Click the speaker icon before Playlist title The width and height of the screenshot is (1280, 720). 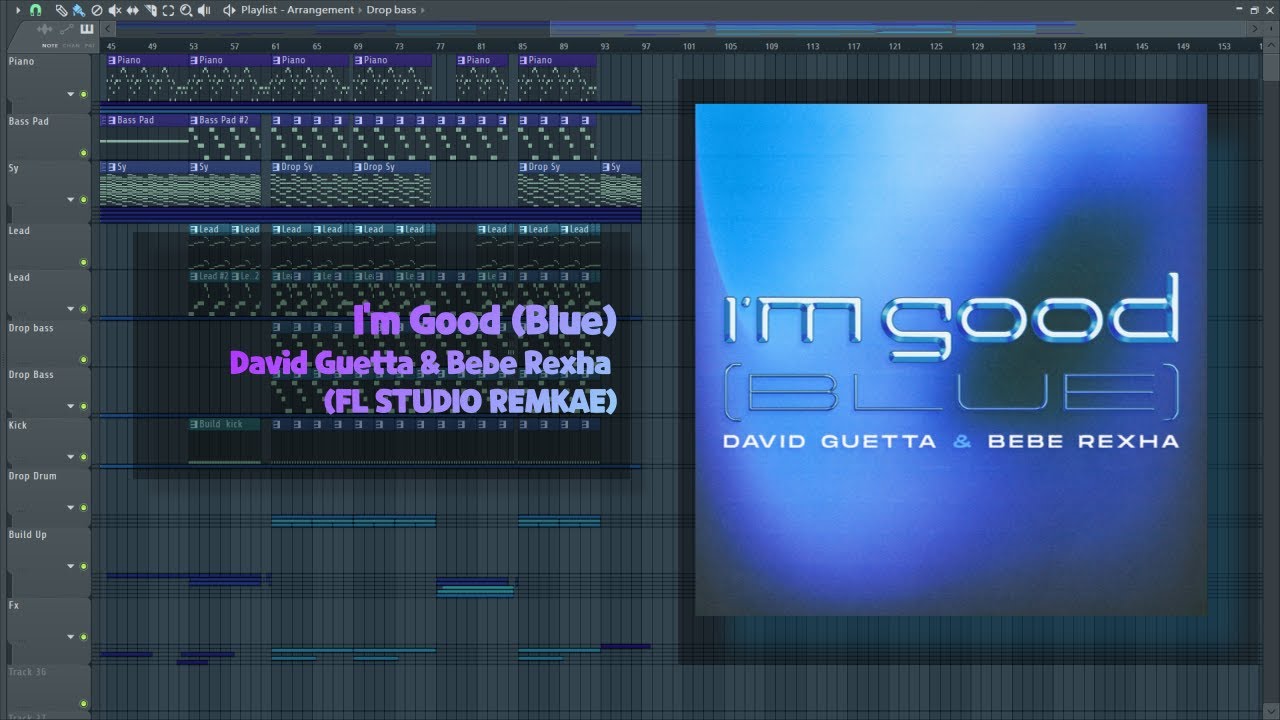[229, 10]
